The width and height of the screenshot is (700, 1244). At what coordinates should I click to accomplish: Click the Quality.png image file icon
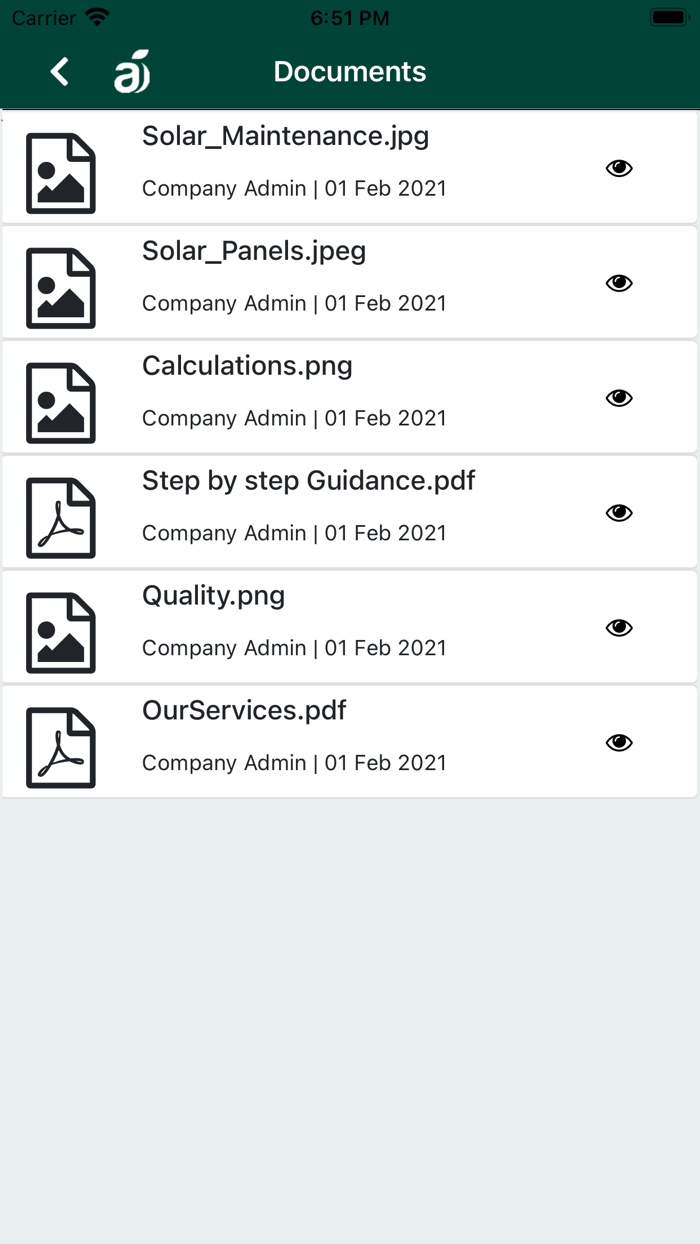click(x=60, y=633)
